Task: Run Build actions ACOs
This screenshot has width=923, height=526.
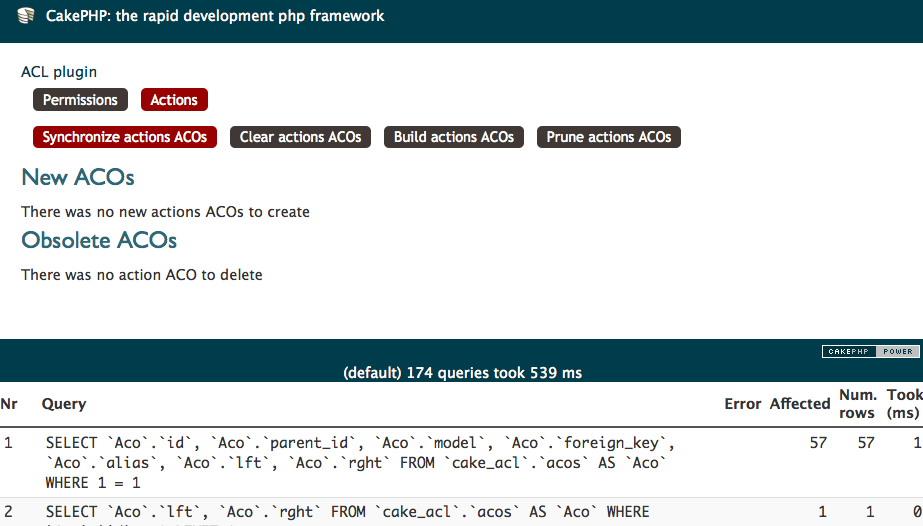Action: 453,137
